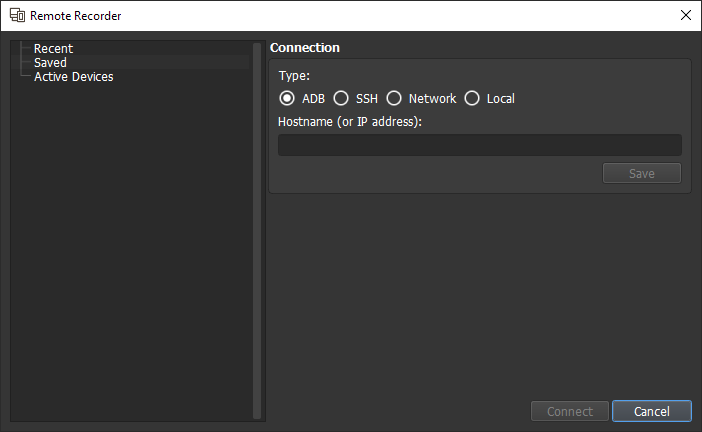Click the SSH label text
Viewport: 702px width, 432px height.
point(367,98)
